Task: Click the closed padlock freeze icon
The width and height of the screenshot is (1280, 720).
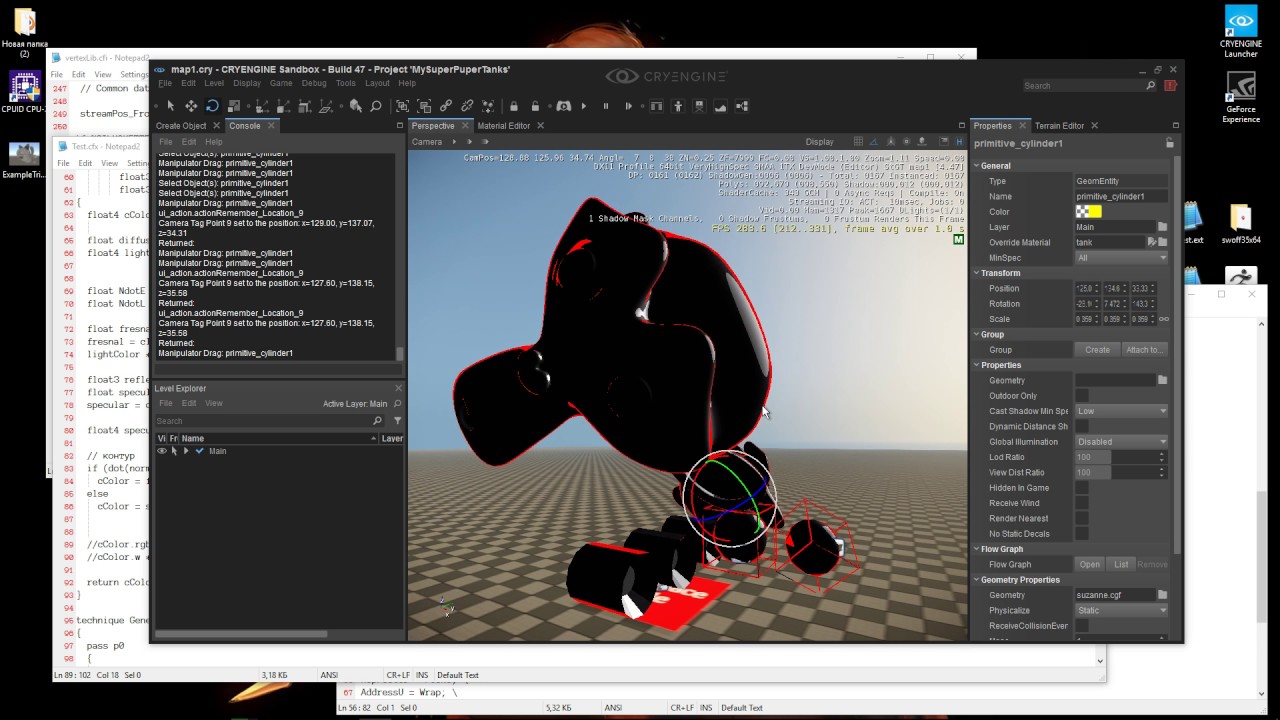Action: point(514,106)
